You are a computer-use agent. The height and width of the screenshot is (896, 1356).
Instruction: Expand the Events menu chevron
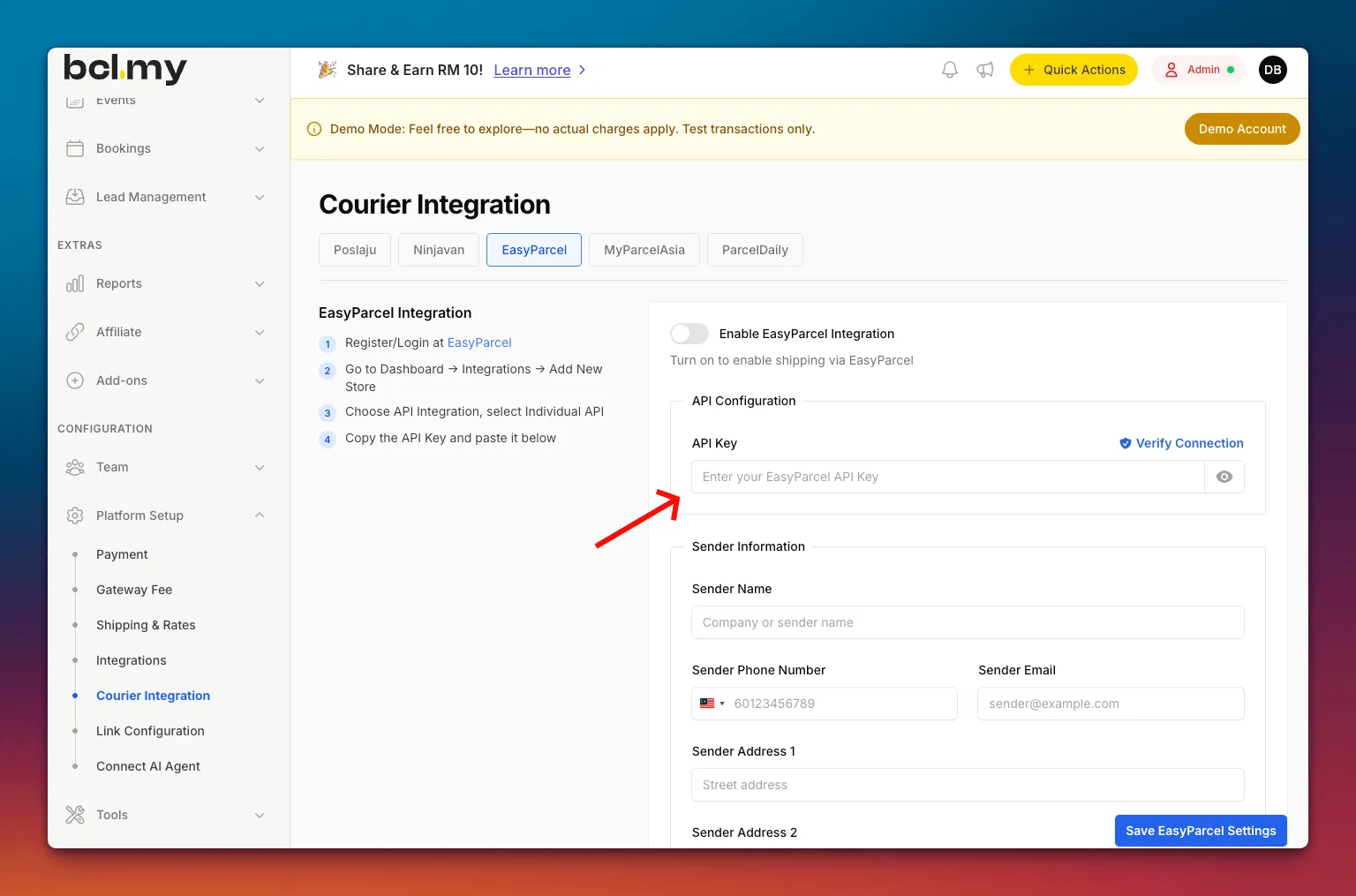tap(260, 101)
